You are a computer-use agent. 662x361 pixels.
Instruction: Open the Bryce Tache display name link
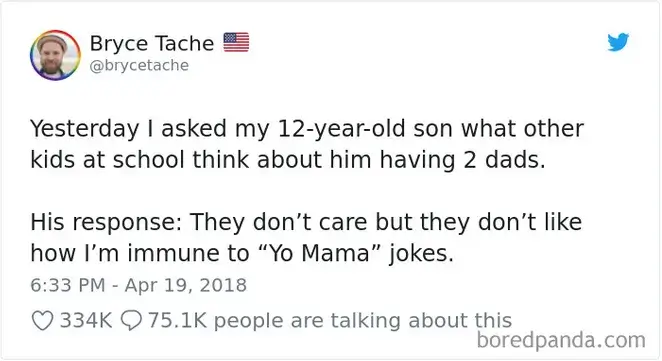pos(152,43)
